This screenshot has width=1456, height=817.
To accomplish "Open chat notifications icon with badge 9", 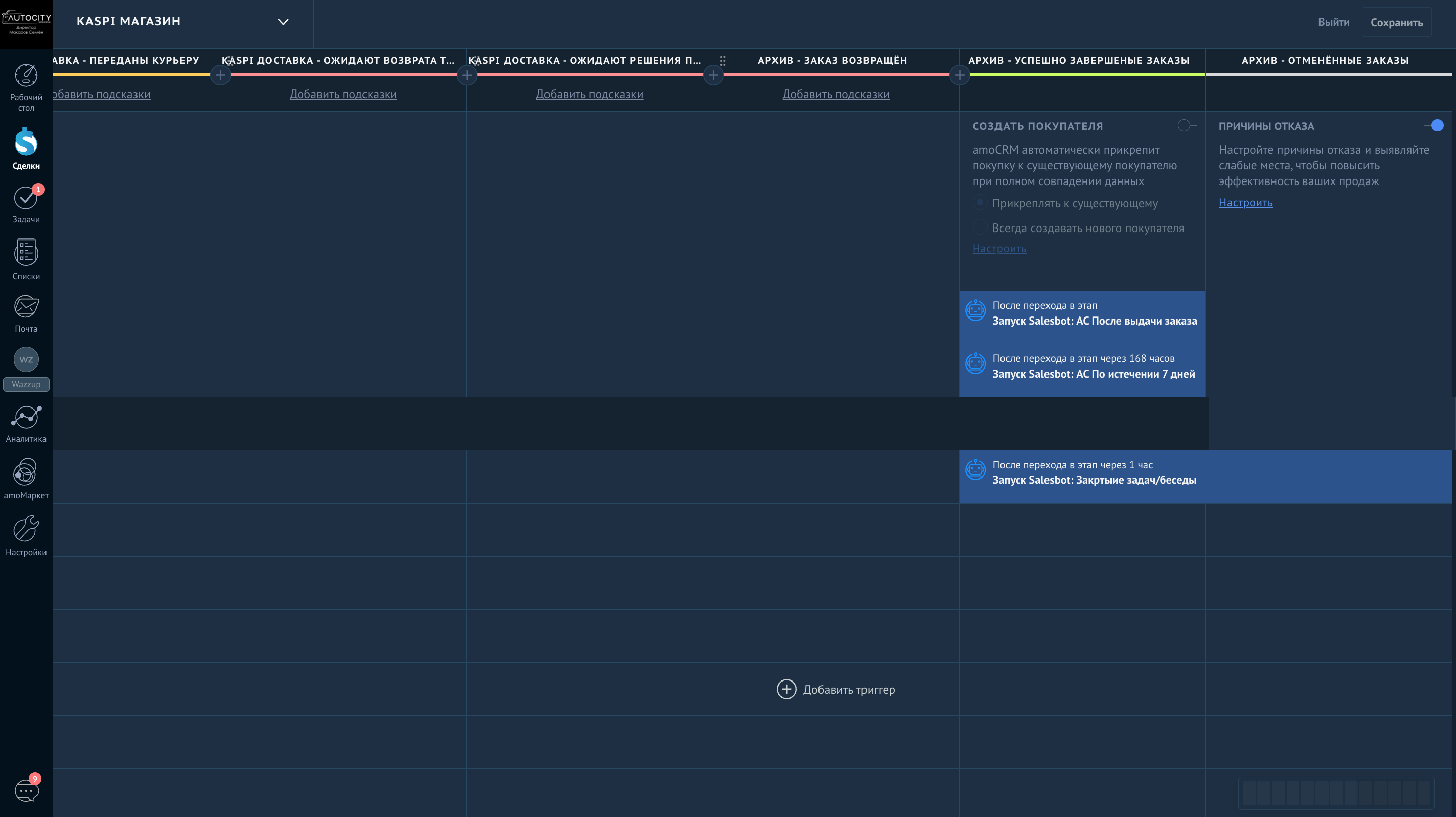I will (26, 790).
